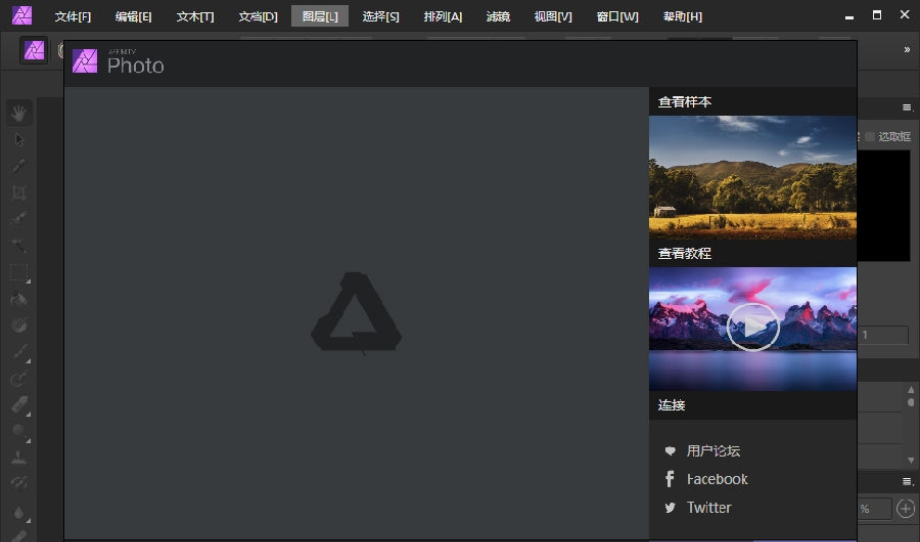Open the 图层[L] menu
Image resolution: width=920 pixels, height=542 pixels.
pyautogui.click(x=320, y=16)
